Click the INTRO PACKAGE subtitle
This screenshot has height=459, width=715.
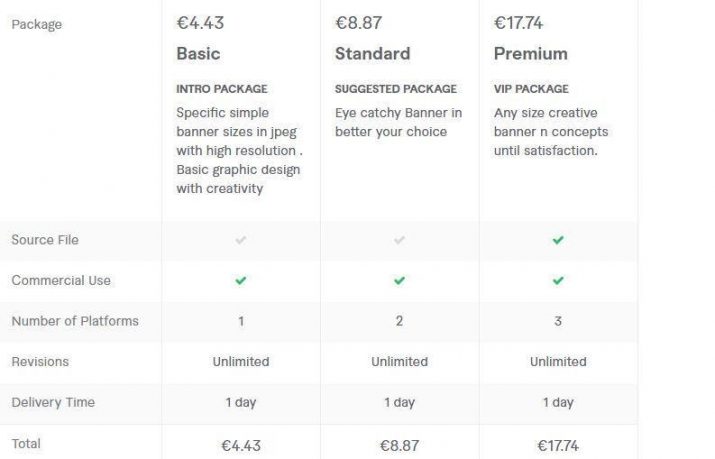222,89
